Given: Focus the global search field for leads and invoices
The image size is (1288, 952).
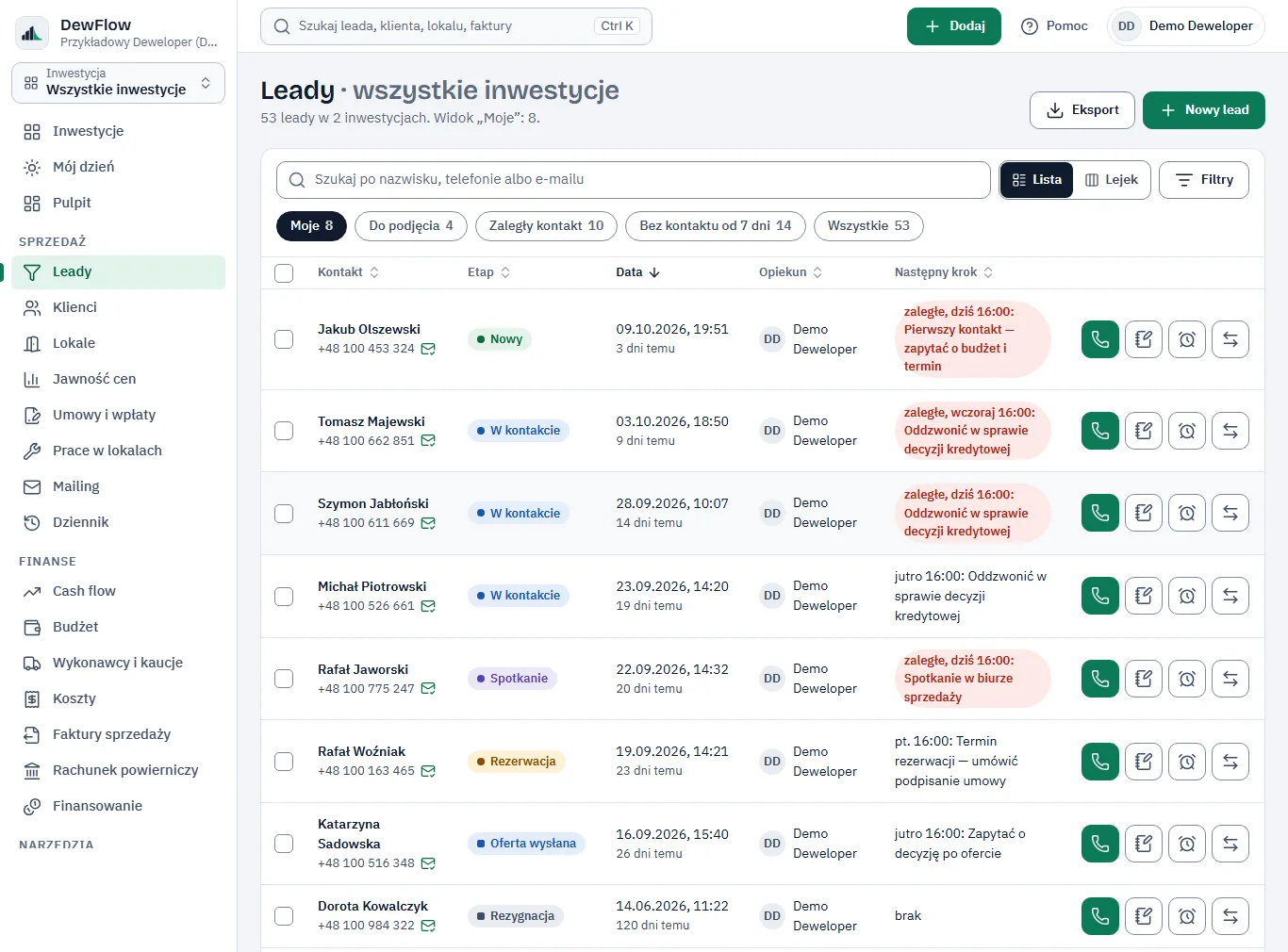Looking at the screenshot, I should click(456, 26).
